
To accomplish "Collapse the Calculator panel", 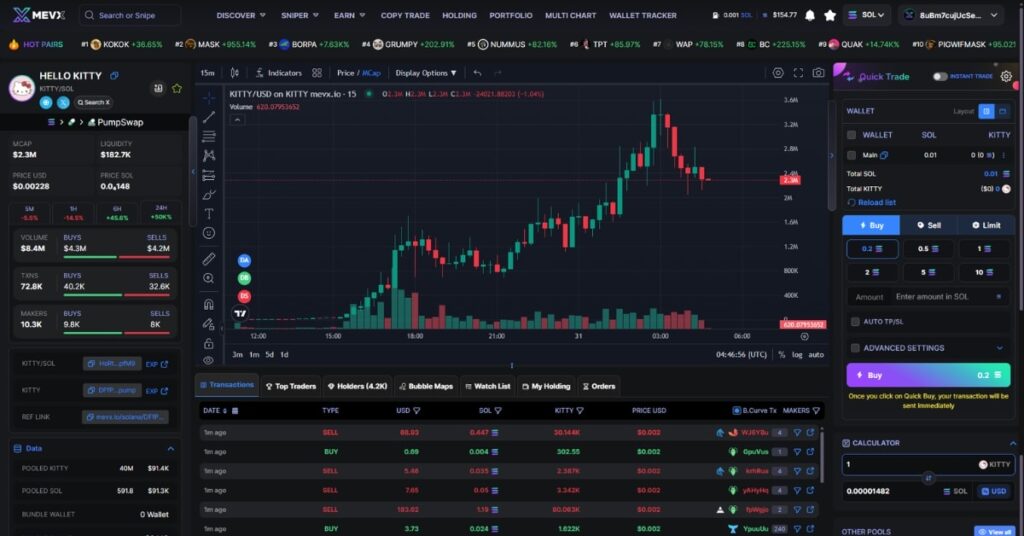I will 1012,443.
